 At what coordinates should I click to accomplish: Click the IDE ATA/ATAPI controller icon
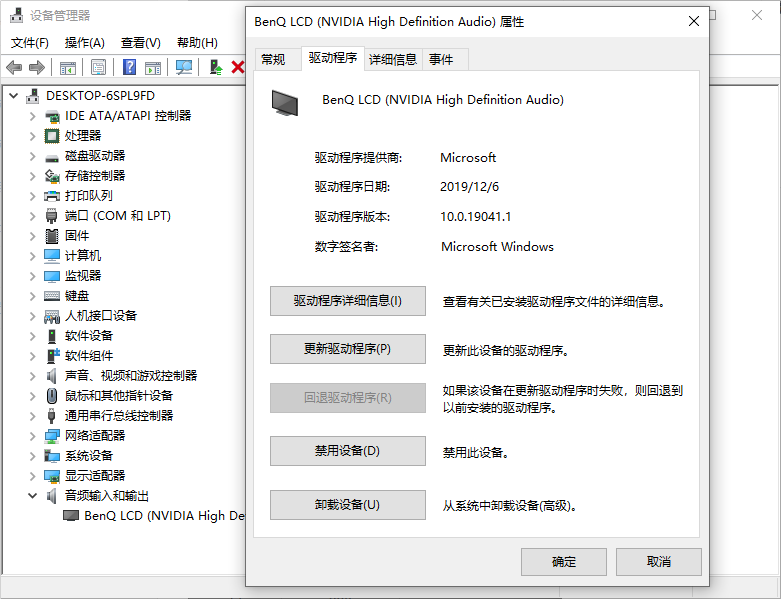pyautogui.click(x=52, y=116)
